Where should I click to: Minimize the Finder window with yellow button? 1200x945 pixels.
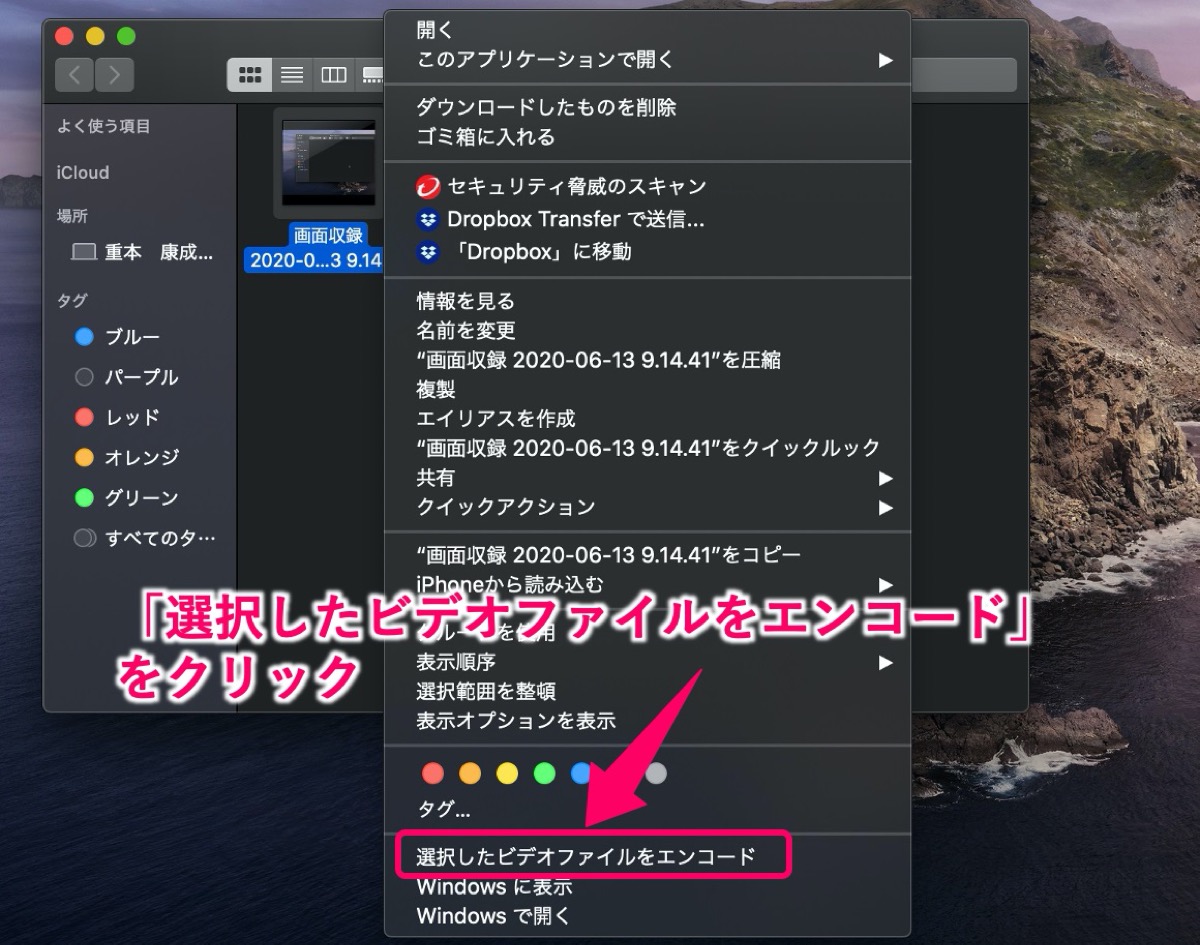(95, 36)
